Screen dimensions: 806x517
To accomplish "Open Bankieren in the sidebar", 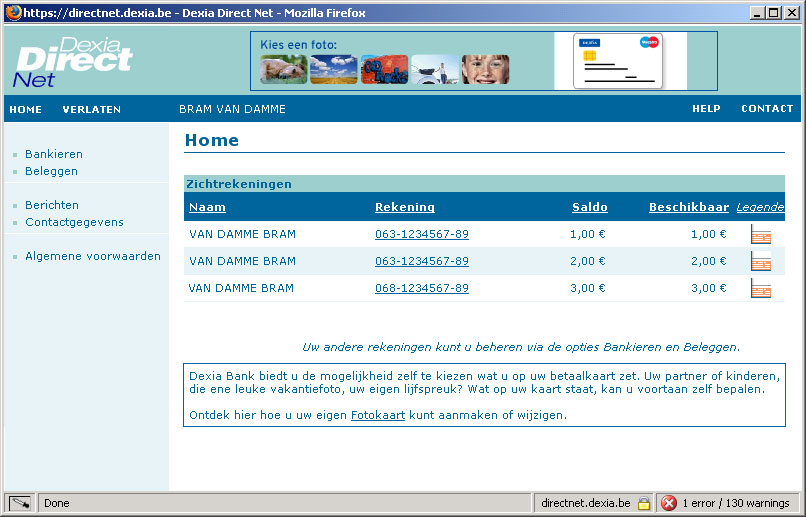I will click(54, 154).
